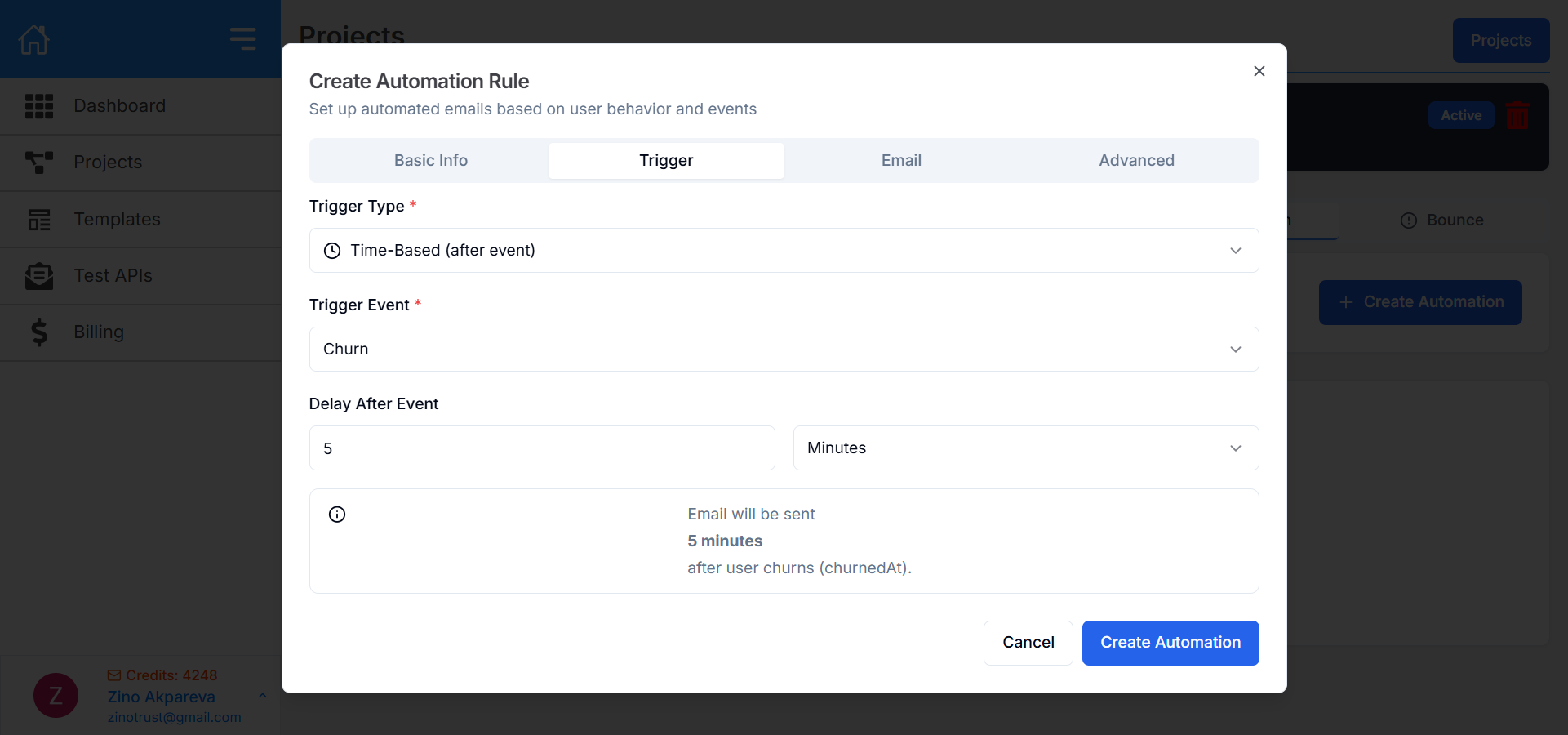Open Templates via its sidebar icon
This screenshot has height=735, width=1568.
click(39, 219)
